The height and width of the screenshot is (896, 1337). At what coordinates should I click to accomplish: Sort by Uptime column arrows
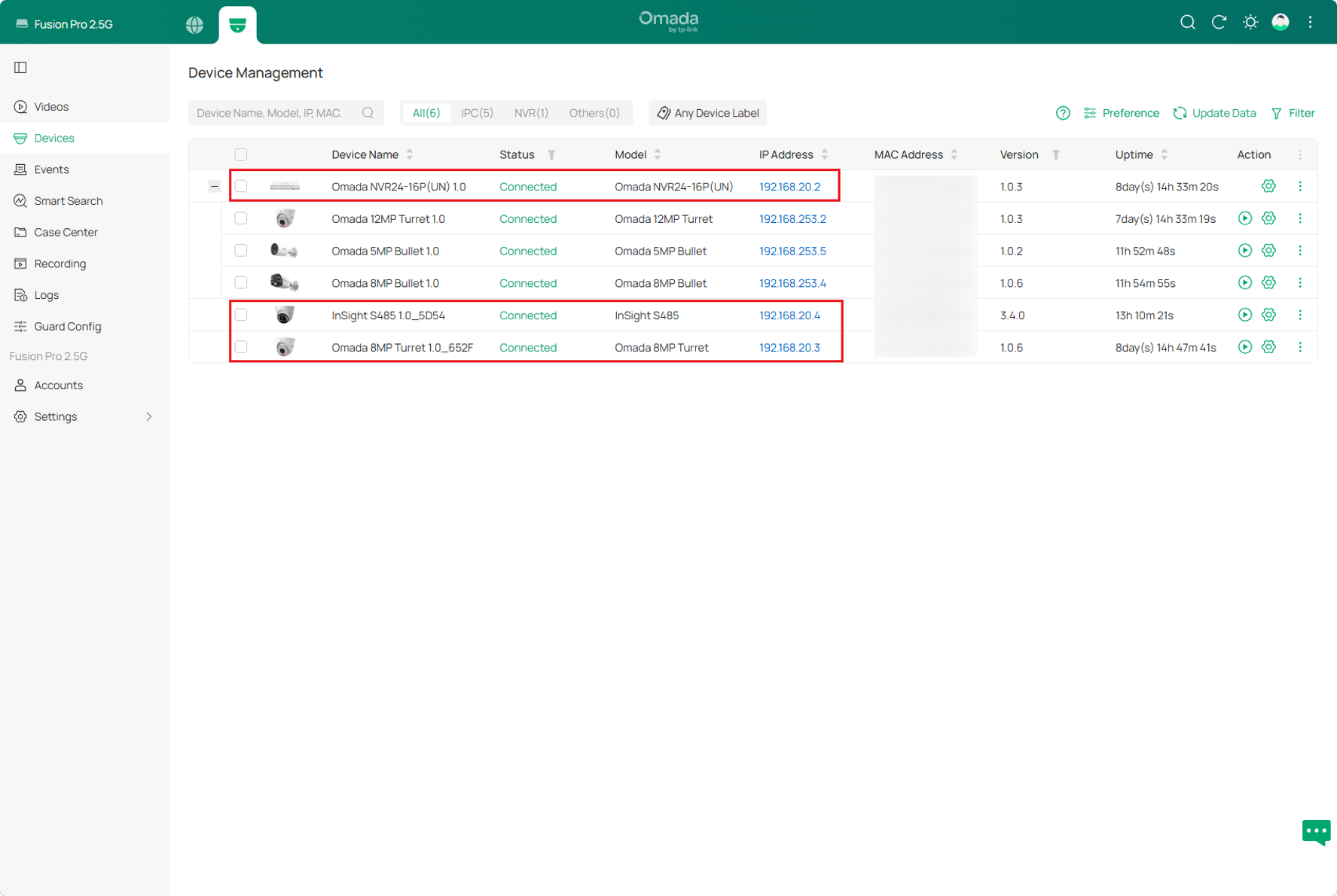point(1165,154)
